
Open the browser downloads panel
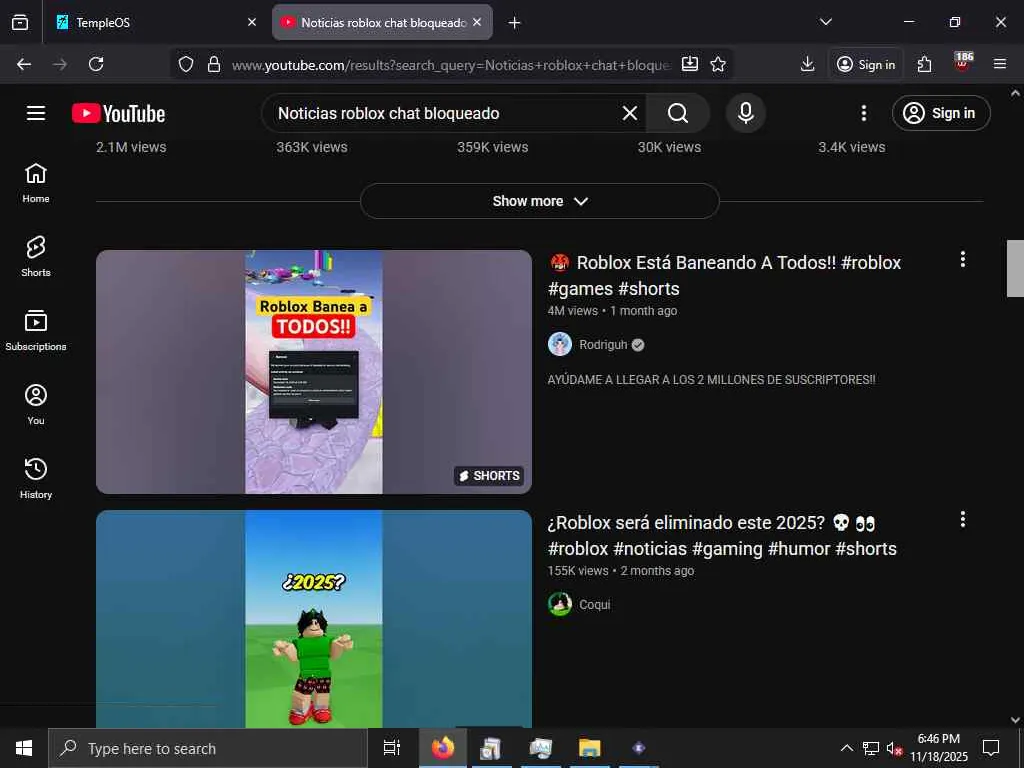[x=807, y=64]
